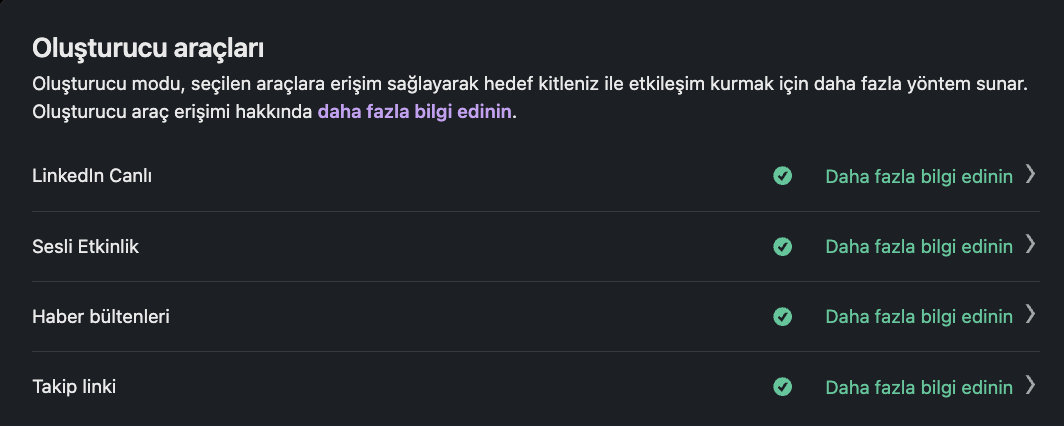Follow the purple daha fazla bilgi edinin link
The image size is (1064, 426).
click(x=415, y=112)
